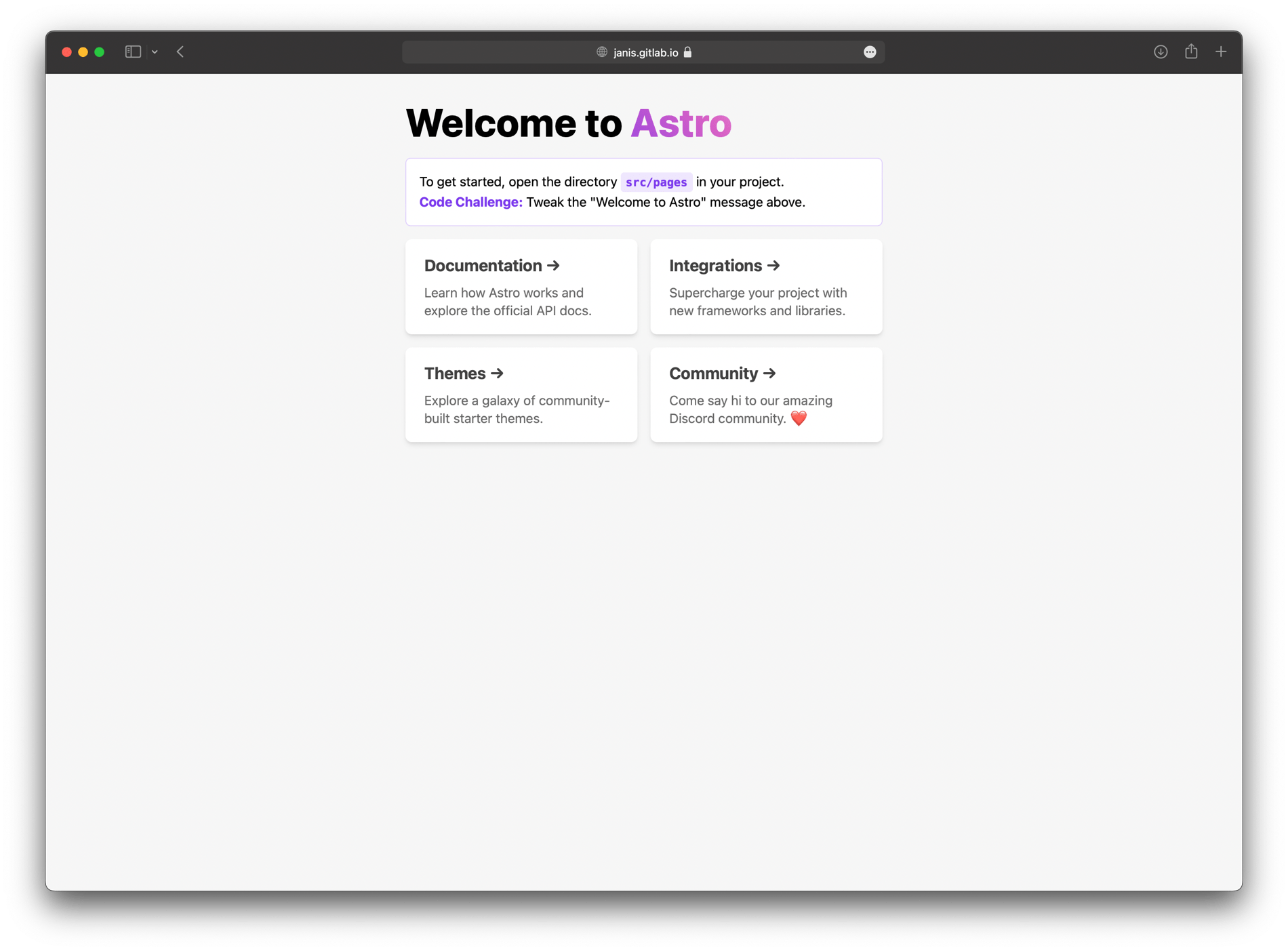Click the src/pages code snippet
The width and height of the screenshot is (1288, 951).
tap(656, 182)
